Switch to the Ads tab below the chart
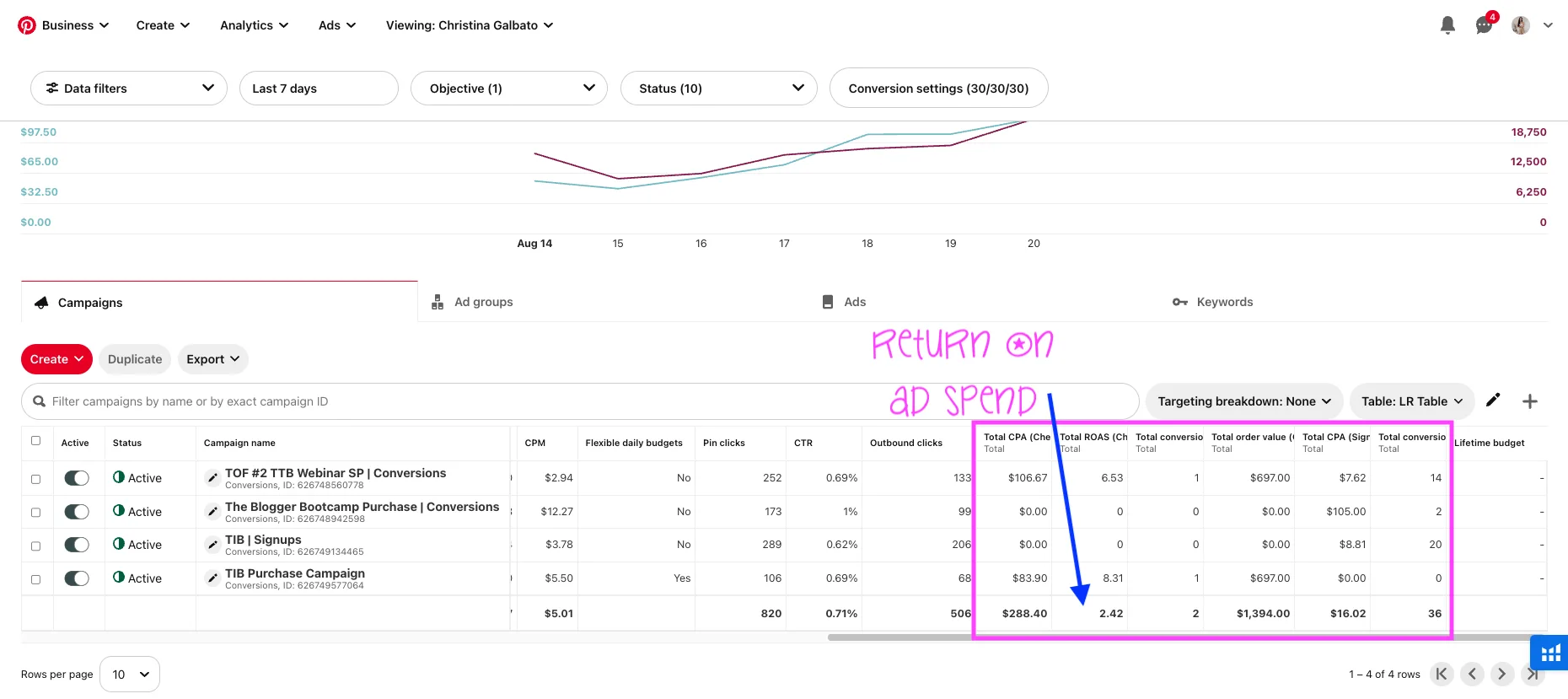This screenshot has width=1568, height=699. (x=844, y=302)
